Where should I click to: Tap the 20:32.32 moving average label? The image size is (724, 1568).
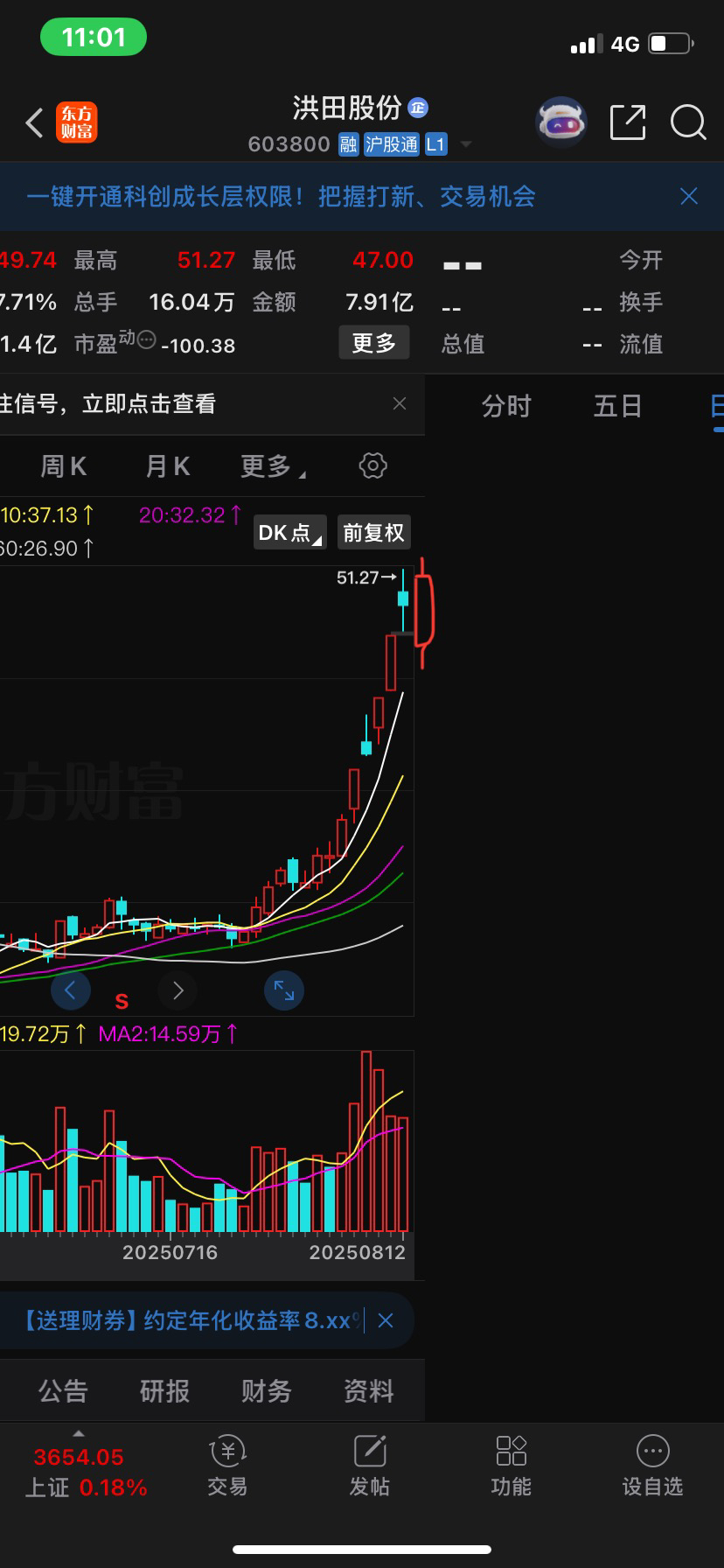(x=191, y=514)
